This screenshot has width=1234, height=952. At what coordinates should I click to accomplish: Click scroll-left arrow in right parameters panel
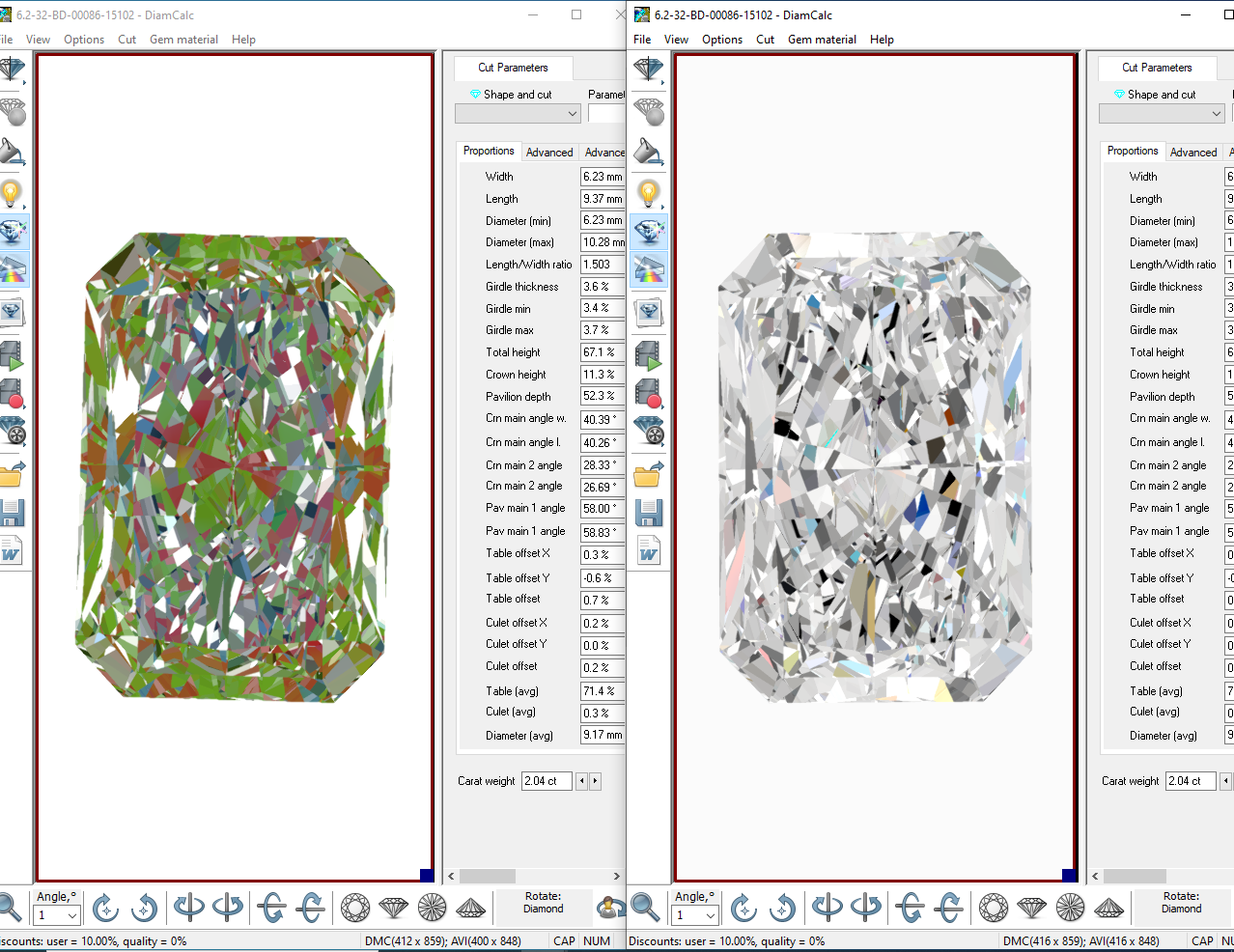(1095, 877)
